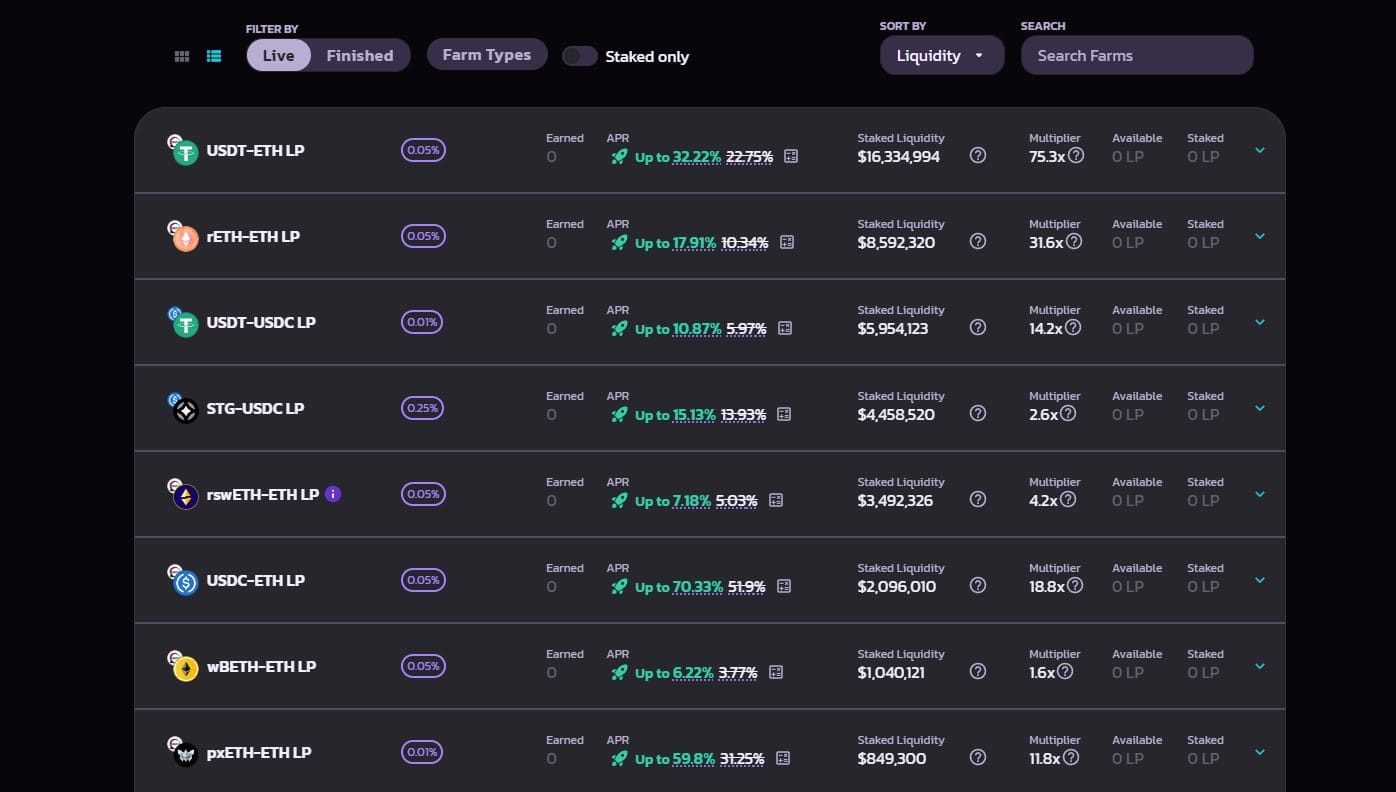This screenshot has width=1396, height=792.
Task: Open the Multiplier help icon for USDC–ETH LP
Action: [1075, 585]
